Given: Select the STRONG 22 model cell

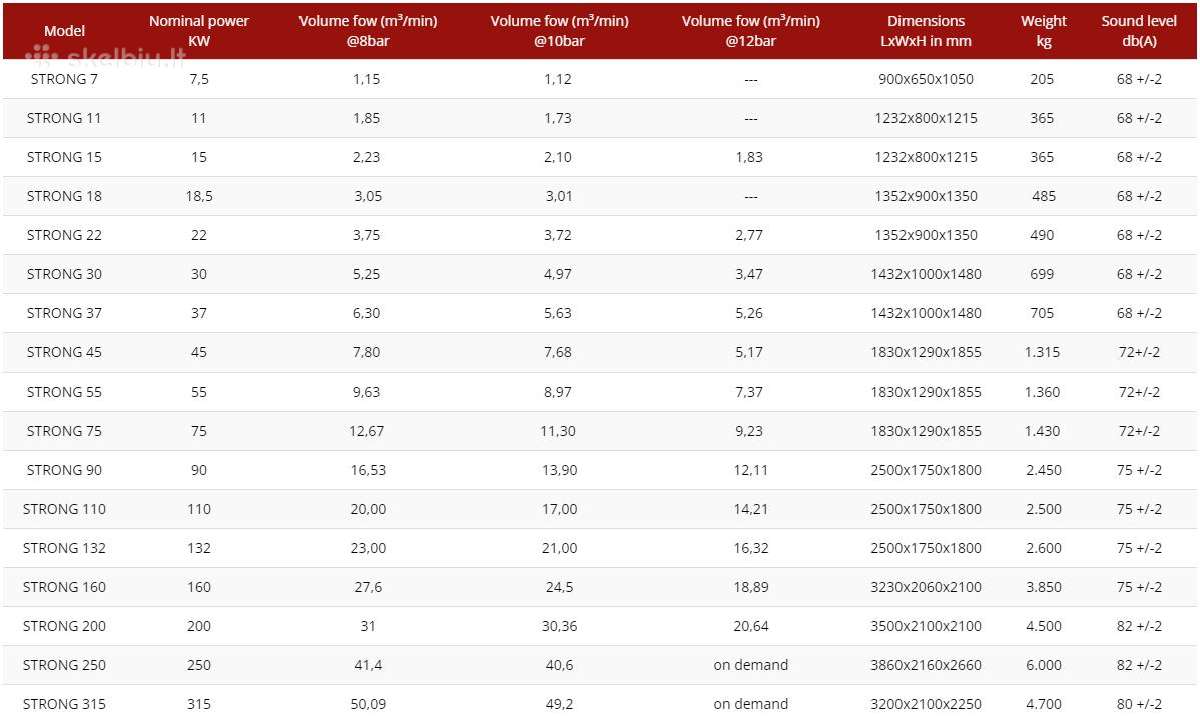Looking at the screenshot, I should point(64,235).
